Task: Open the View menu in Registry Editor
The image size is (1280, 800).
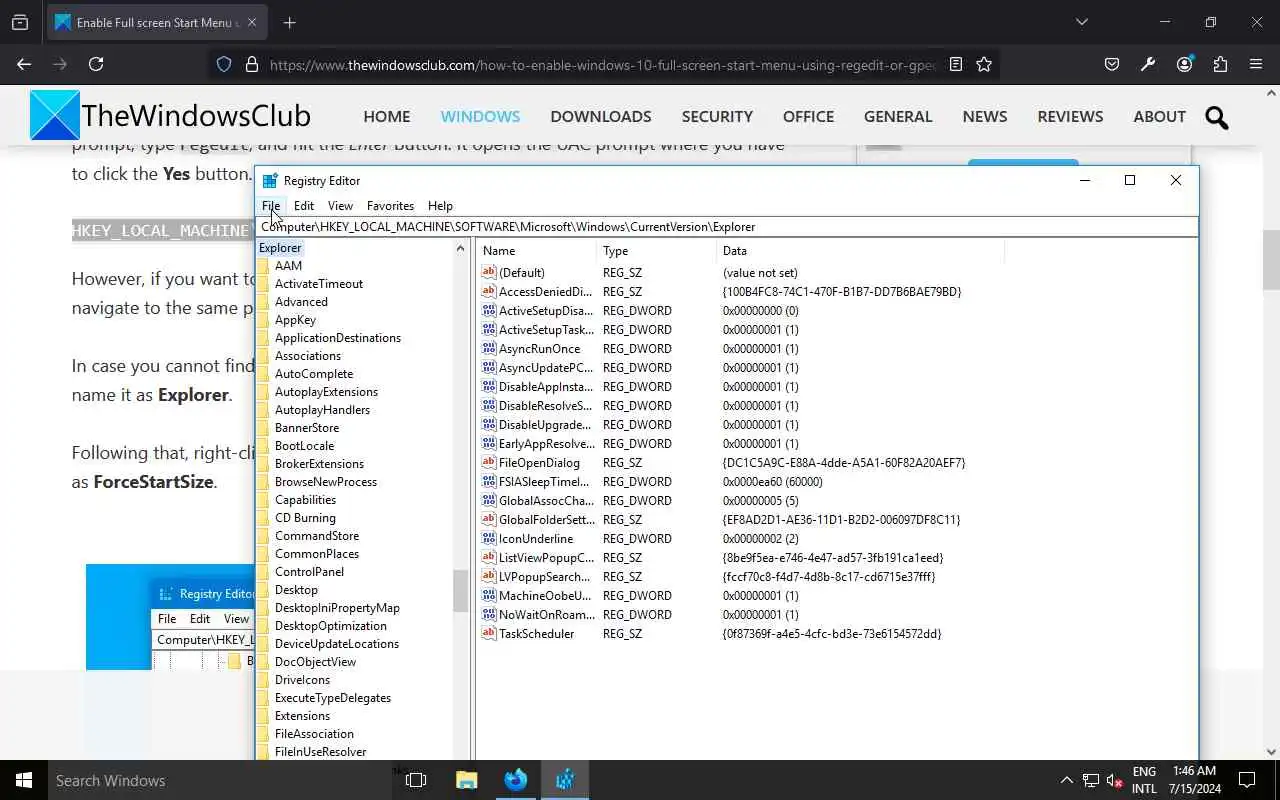Action: pyautogui.click(x=340, y=206)
